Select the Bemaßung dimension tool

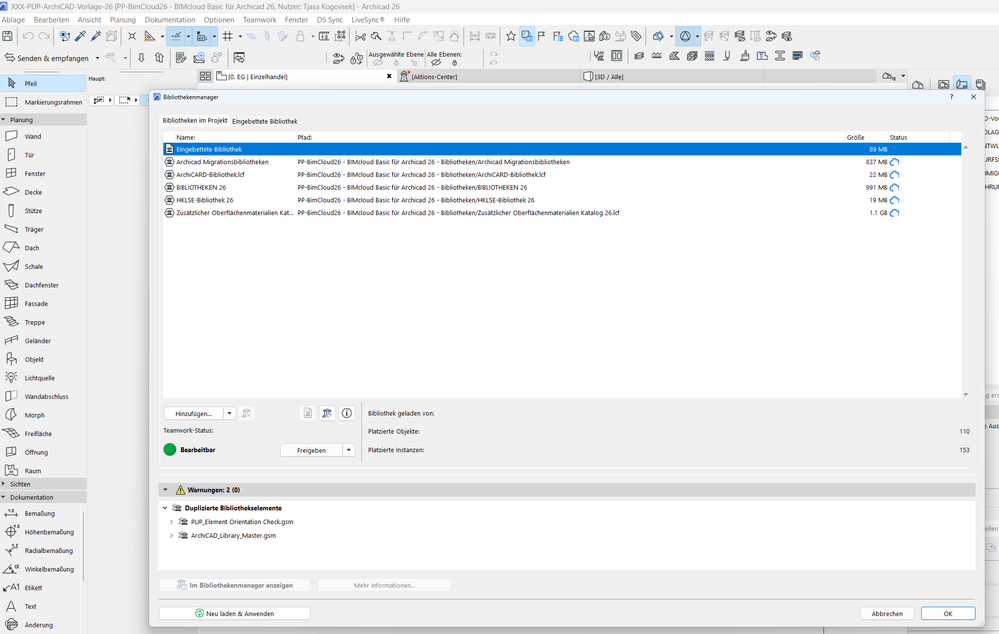pos(39,514)
